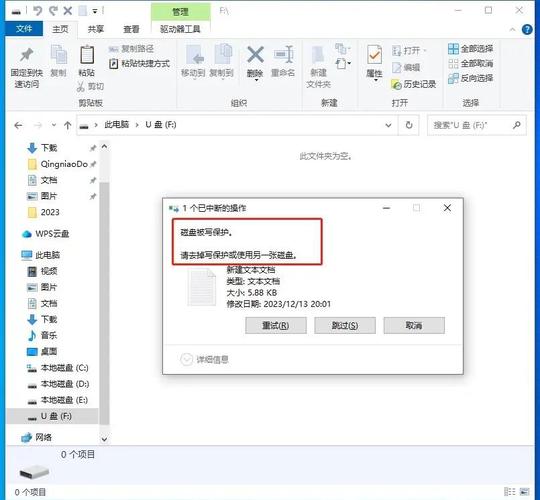The height and width of the screenshot is (500, 540).
Task: Switch to the Share (共享) tab
Action: click(x=96, y=29)
